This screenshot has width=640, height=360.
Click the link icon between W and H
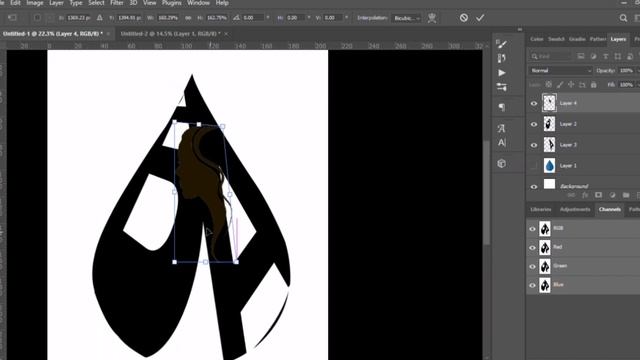[x=188, y=18]
